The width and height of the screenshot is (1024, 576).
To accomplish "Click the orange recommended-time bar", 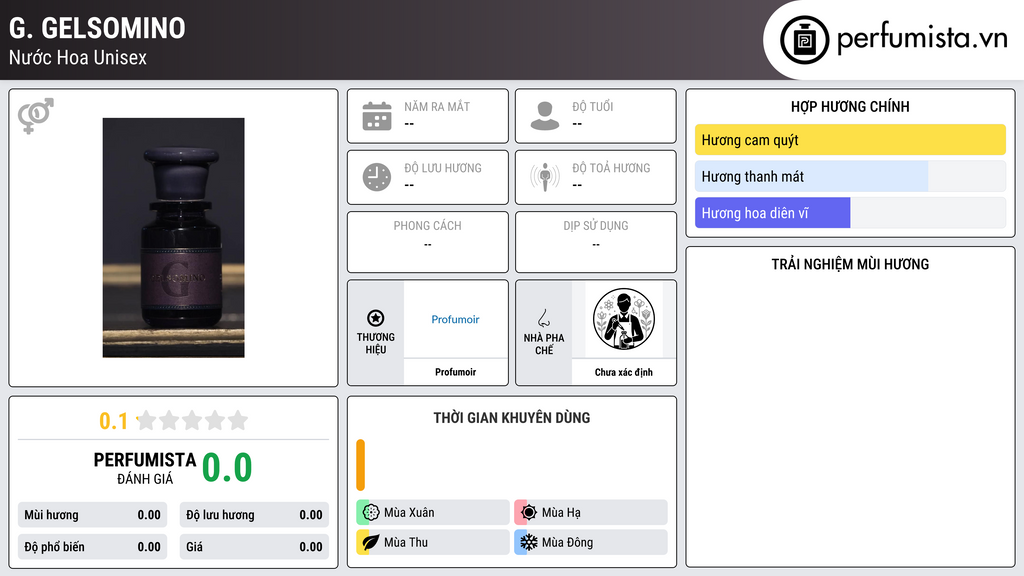I will pyautogui.click(x=360, y=465).
